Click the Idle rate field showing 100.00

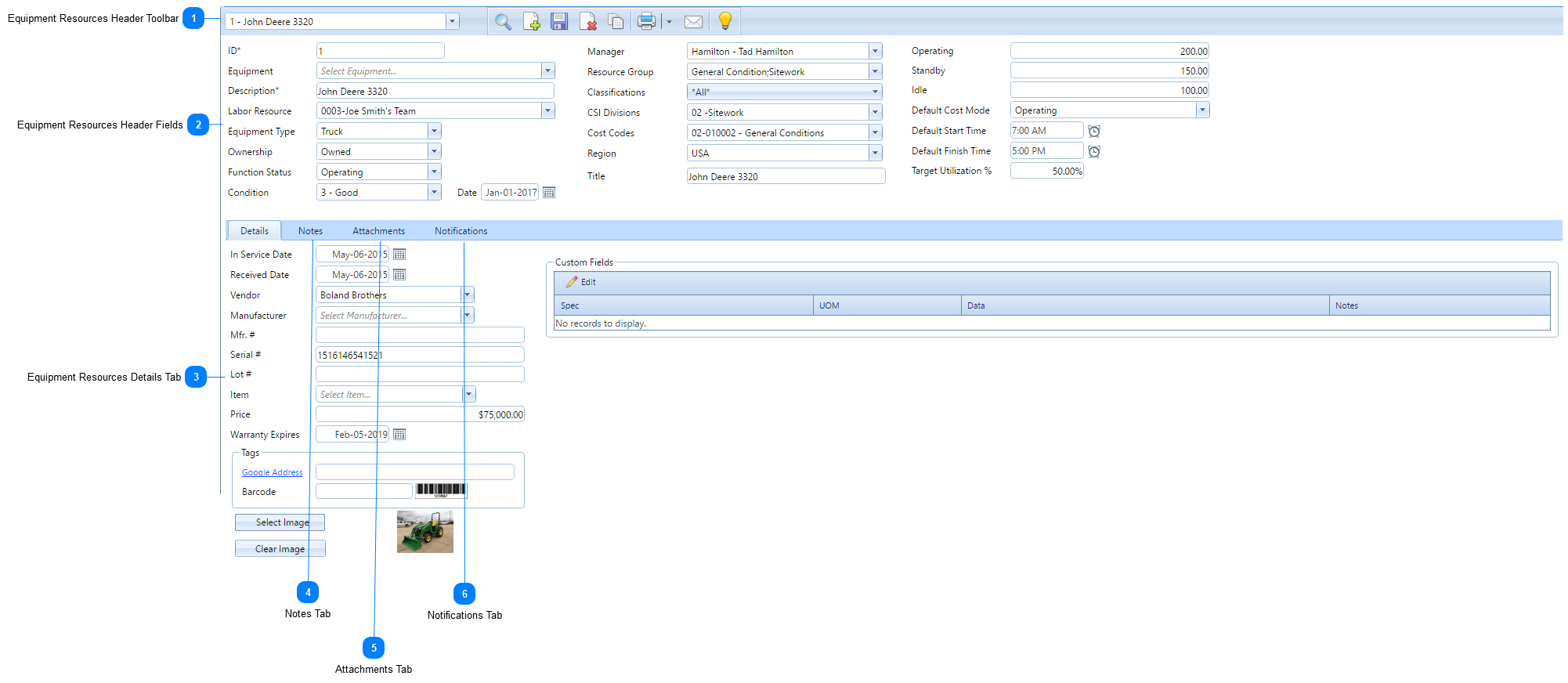click(1110, 90)
